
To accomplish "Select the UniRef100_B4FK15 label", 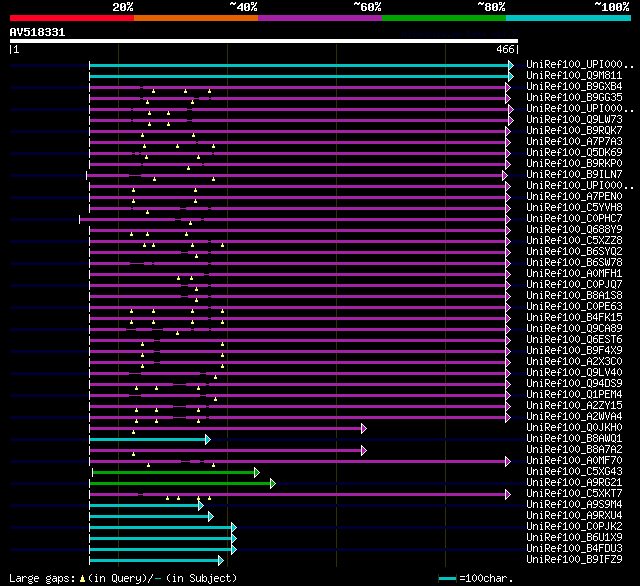I will [574, 318].
